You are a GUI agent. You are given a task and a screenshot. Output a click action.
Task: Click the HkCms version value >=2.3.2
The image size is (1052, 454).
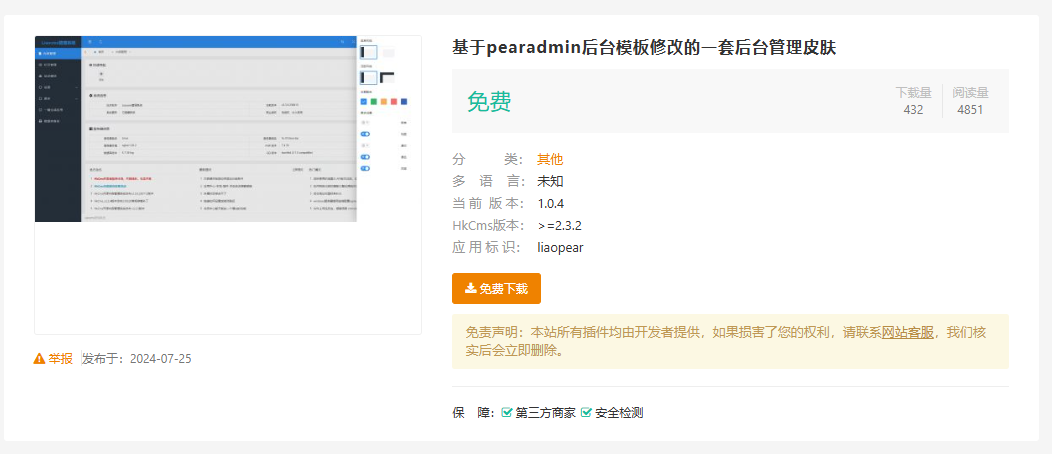(560, 225)
